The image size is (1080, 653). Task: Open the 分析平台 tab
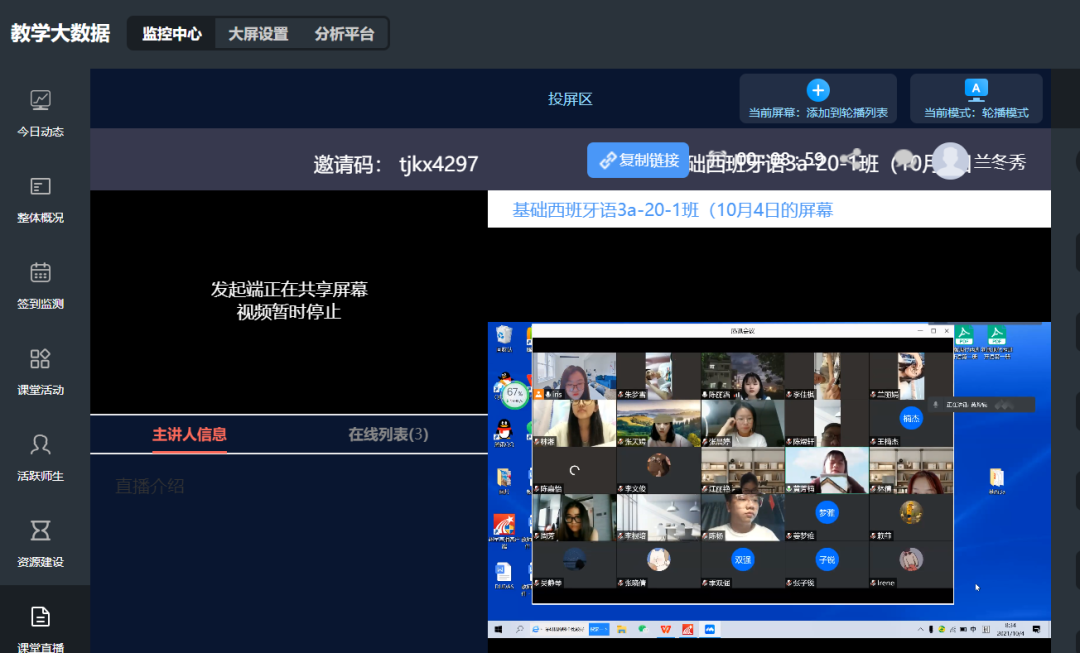[x=344, y=33]
